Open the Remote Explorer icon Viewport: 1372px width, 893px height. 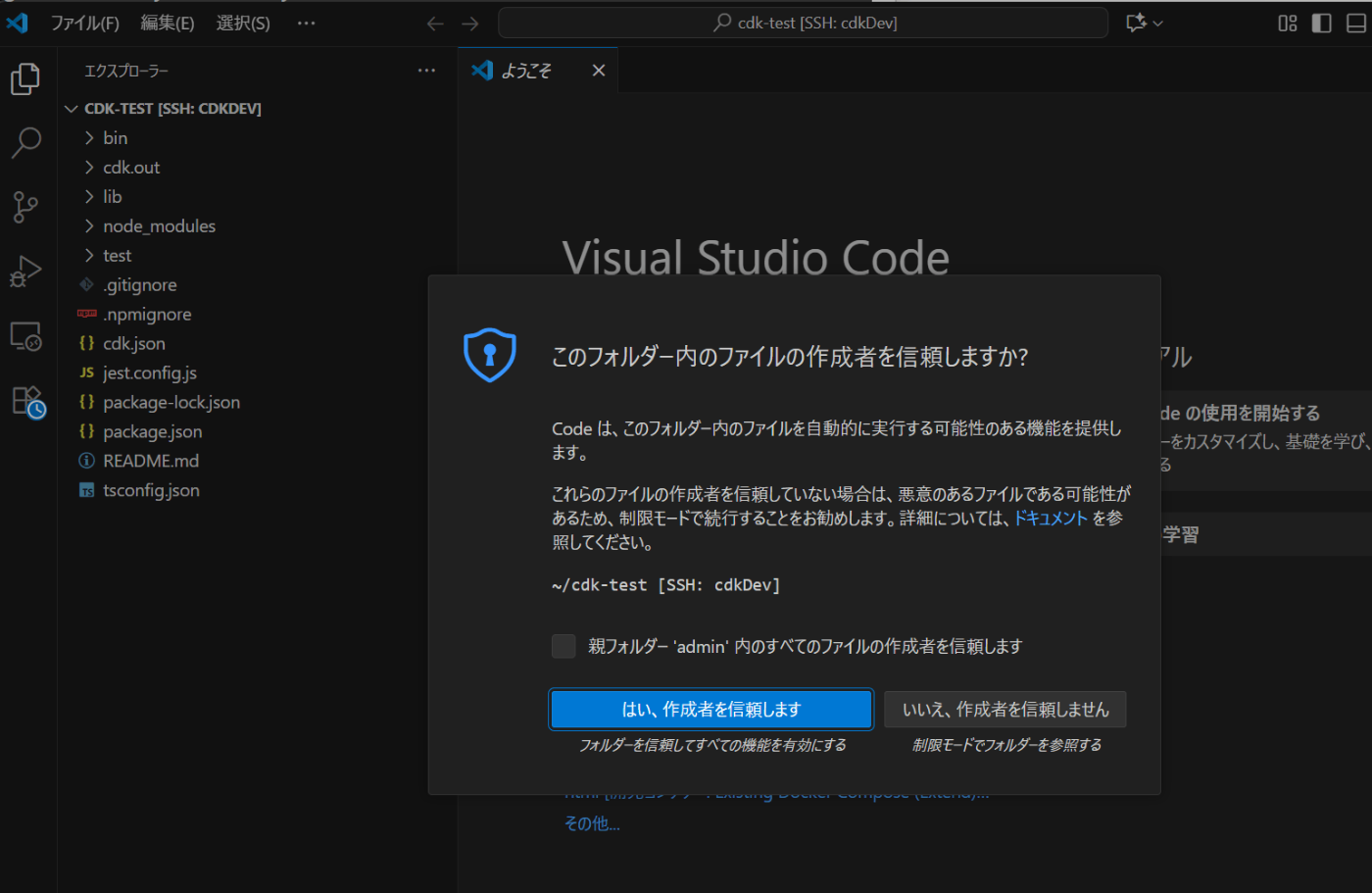(25, 336)
